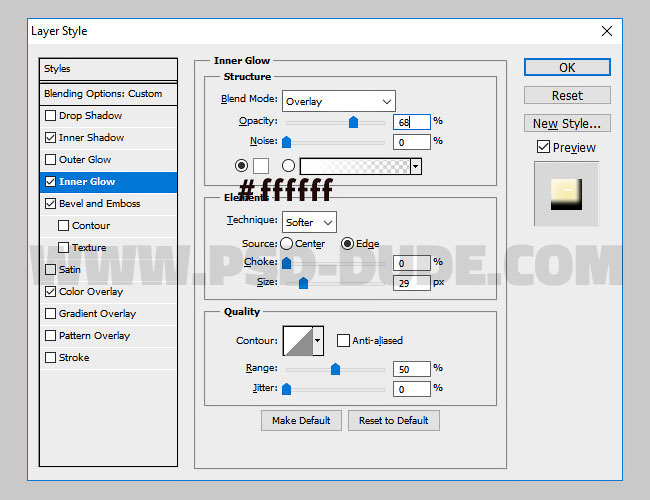Click the Size value field
The width and height of the screenshot is (650, 500).
[412, 283]
